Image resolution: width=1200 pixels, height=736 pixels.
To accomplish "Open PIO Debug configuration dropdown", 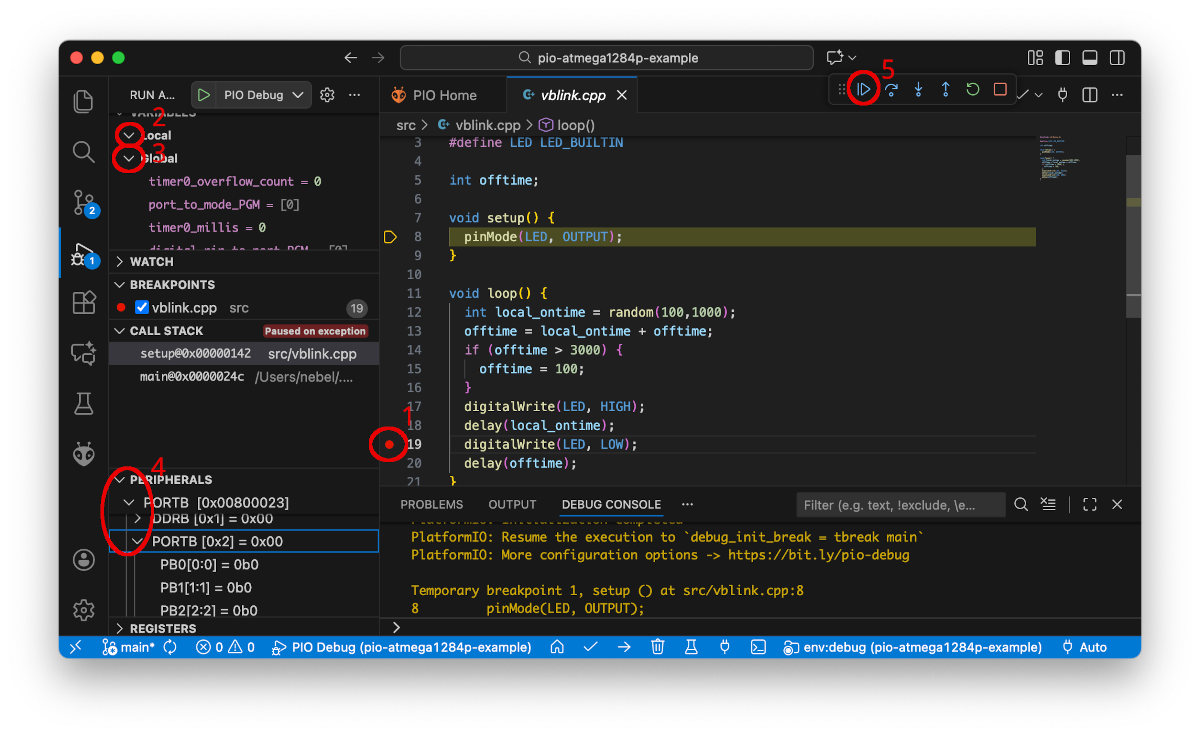I will 266,95.
